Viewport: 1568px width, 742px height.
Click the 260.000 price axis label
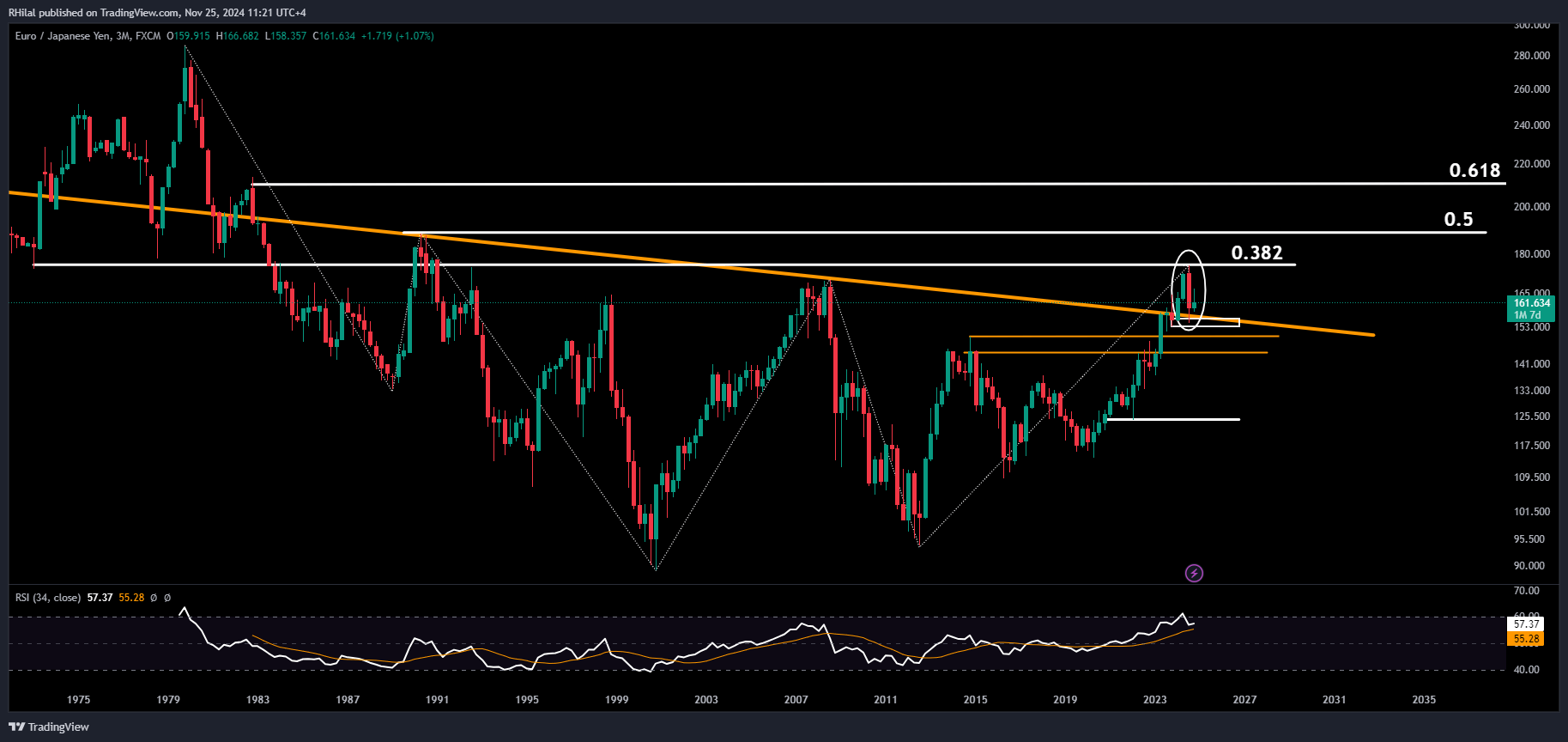(1532, 89)
